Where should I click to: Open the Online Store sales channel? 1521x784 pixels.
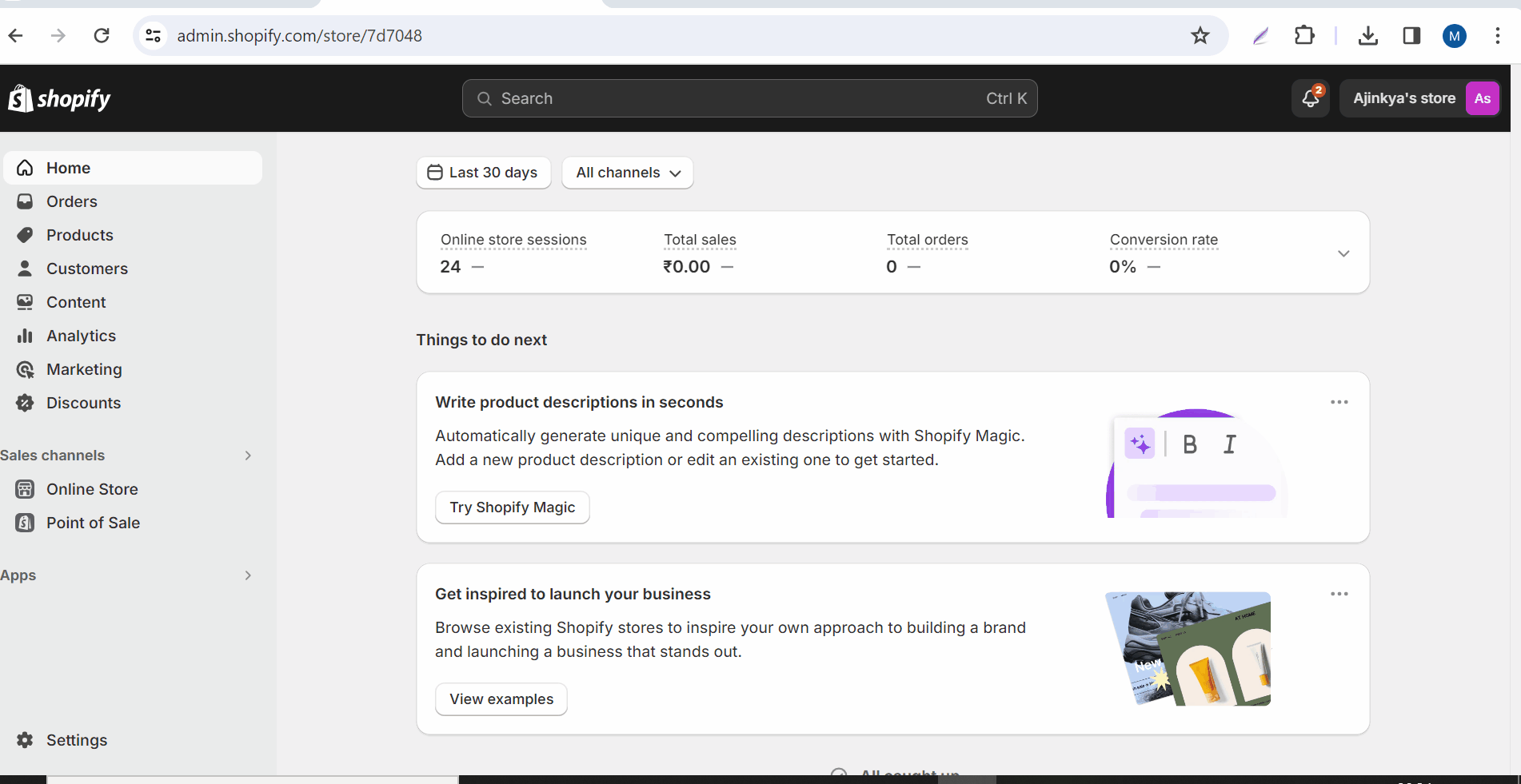91,488
